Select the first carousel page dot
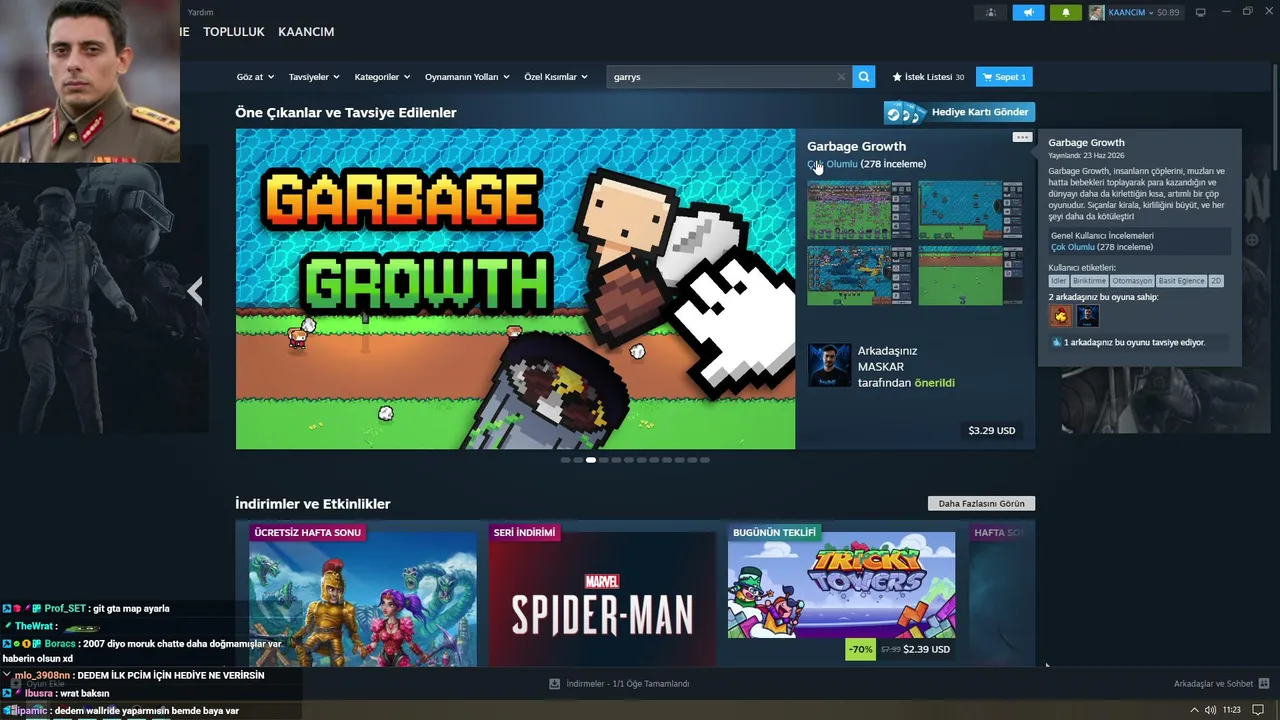1280x720 pixels. (566, 460)
